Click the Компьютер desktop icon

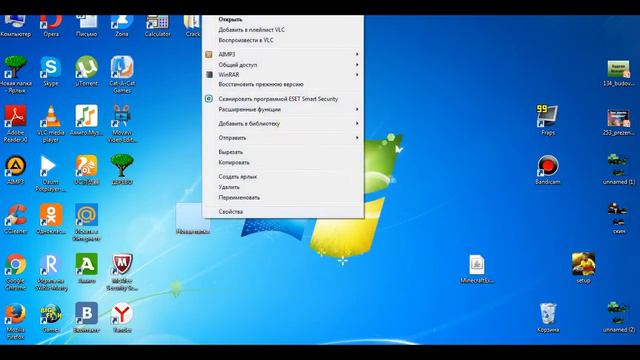pyautogui.click(x=16, y=24)
